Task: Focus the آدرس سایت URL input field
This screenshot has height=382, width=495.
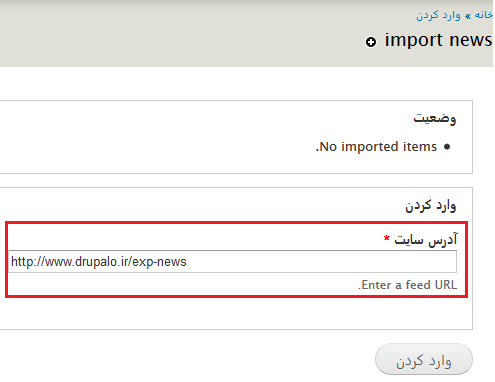Action: tap(232, 262)
